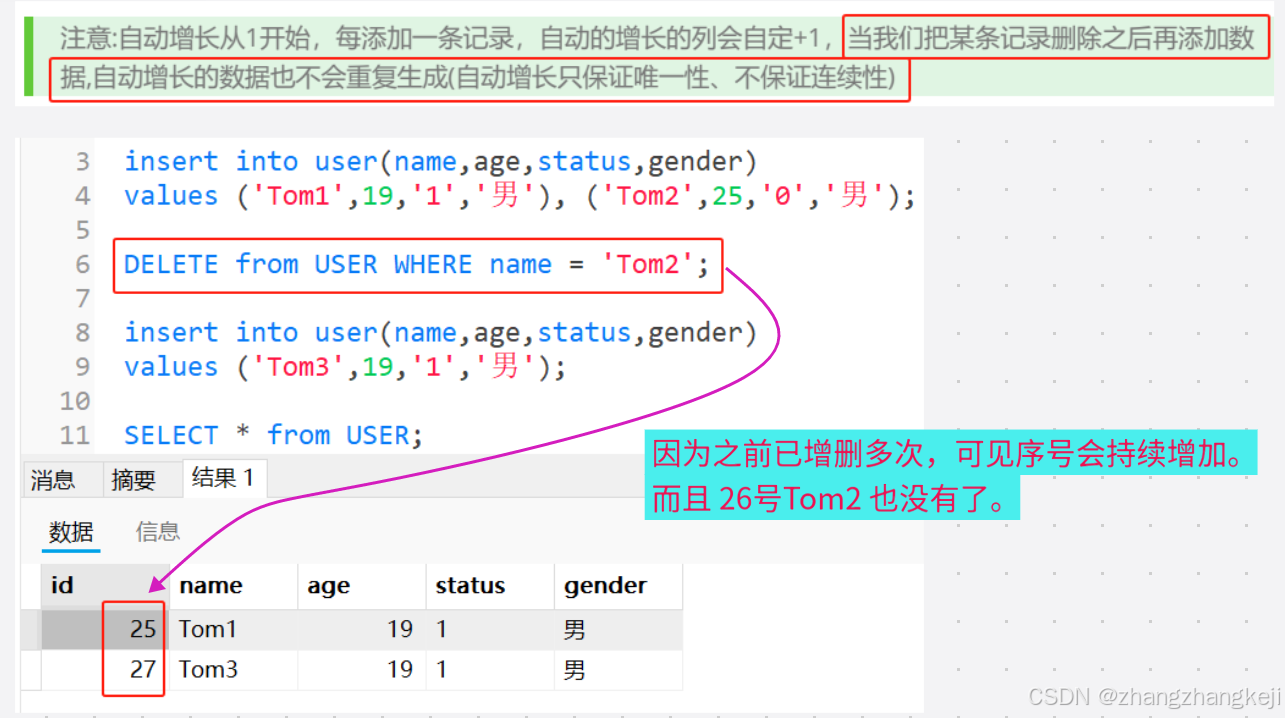Select the row containing Tom1
Screen dimensions: 1285x718
[x=207, y=628]
